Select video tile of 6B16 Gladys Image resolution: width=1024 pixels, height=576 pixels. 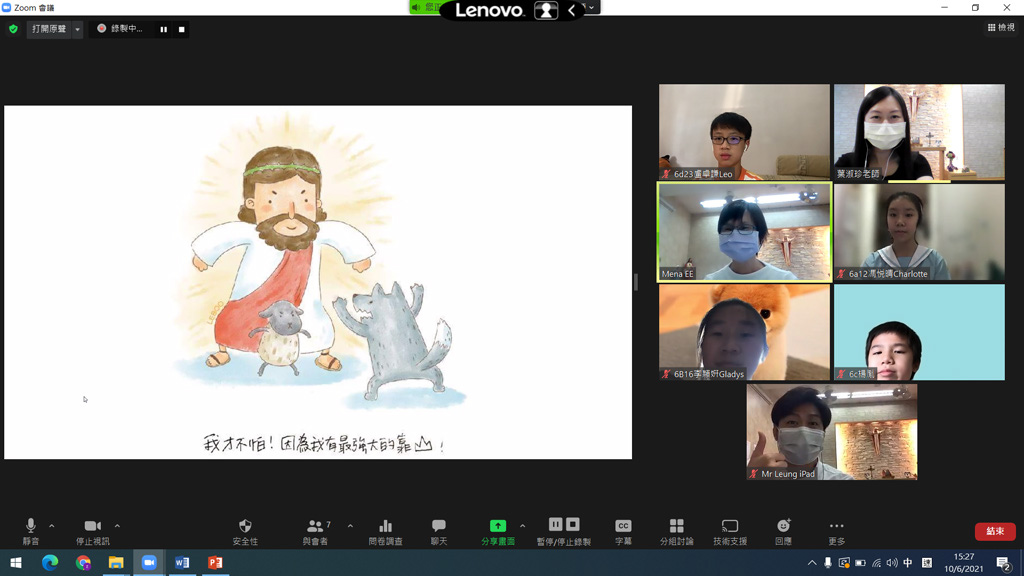[x=744, y=332]
